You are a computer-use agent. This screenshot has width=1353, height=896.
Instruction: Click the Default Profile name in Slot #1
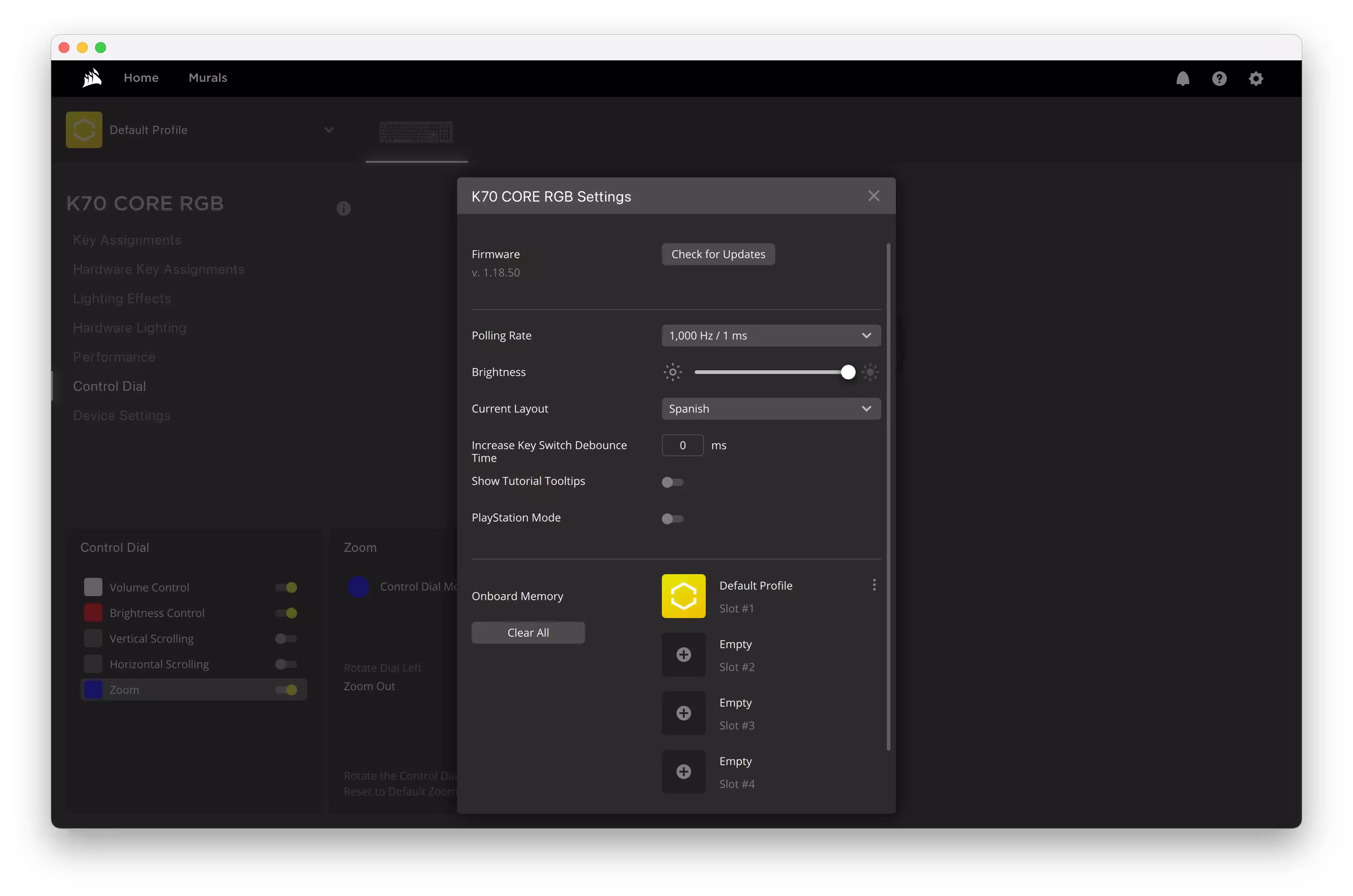pyautogui.click(x=755, y=586)
